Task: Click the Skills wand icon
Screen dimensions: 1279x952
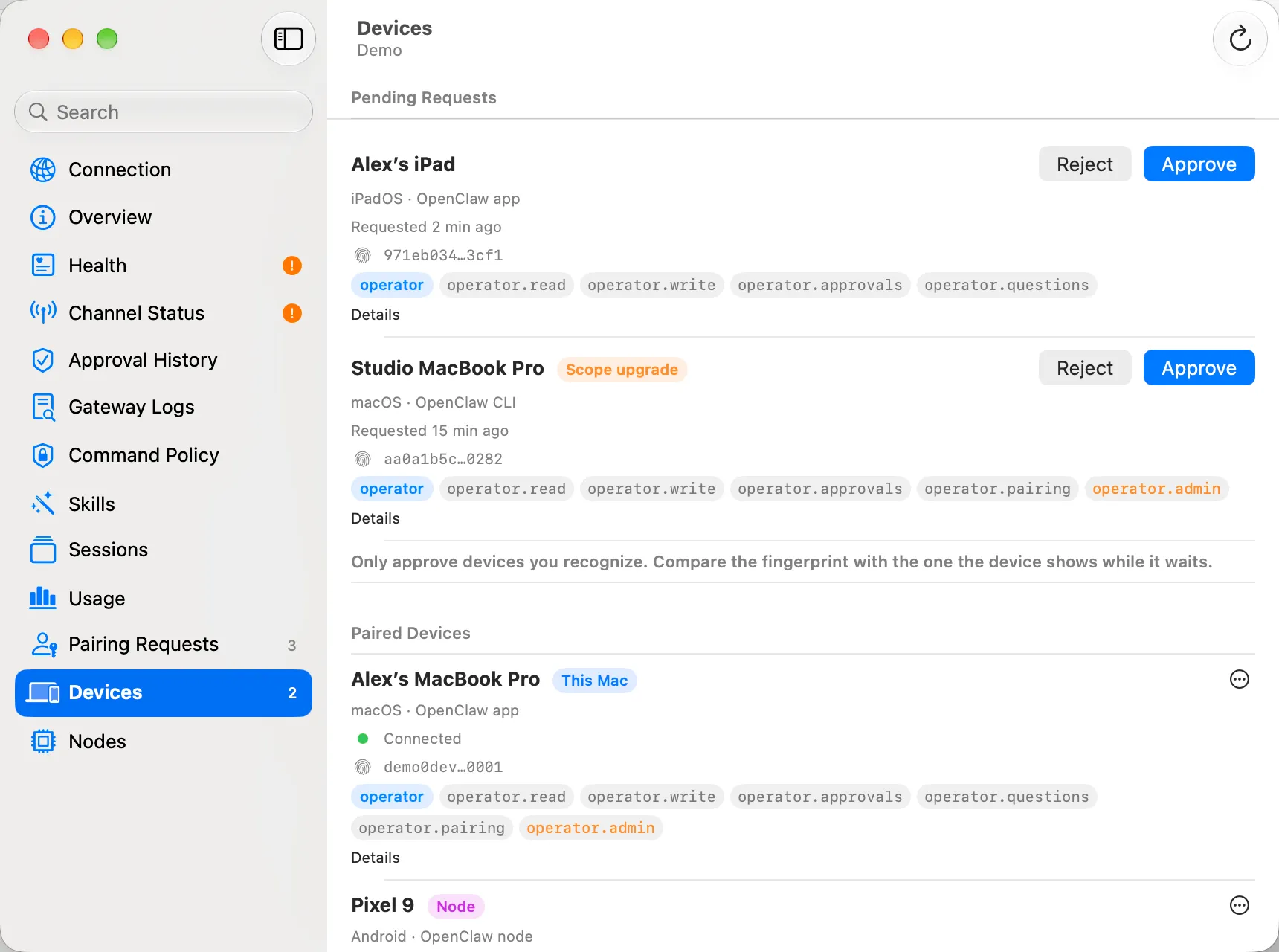Action: click(43, 504)
